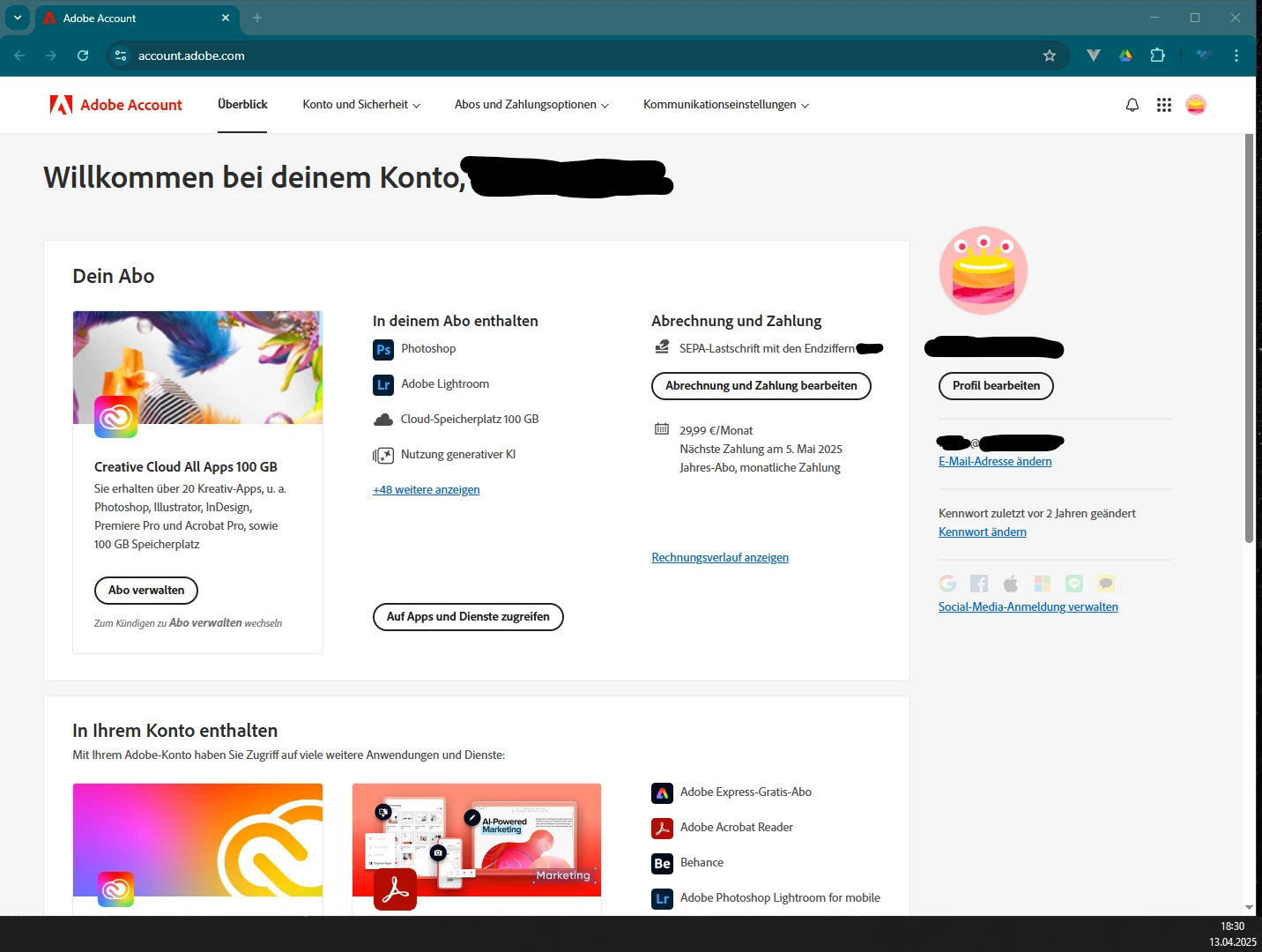The height and width of the screenshot is (952, 1262).
Task: Open the tab search dropdown arrow
Action: click(x=18, y=18)
